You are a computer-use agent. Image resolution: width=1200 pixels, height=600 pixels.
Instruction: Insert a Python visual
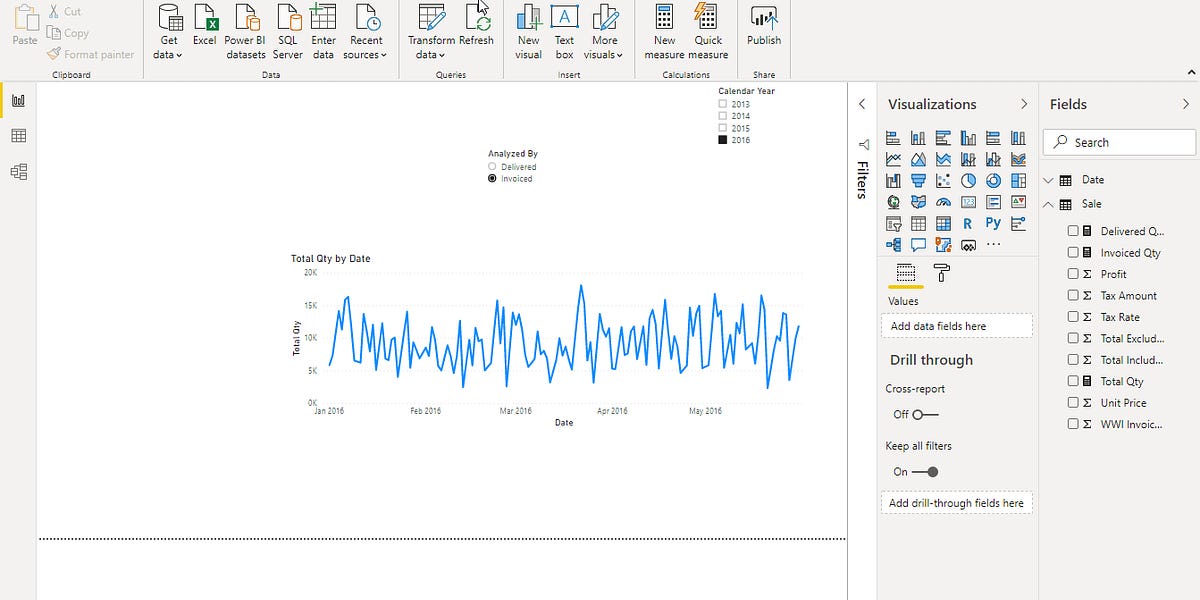(x=995, y=223)
